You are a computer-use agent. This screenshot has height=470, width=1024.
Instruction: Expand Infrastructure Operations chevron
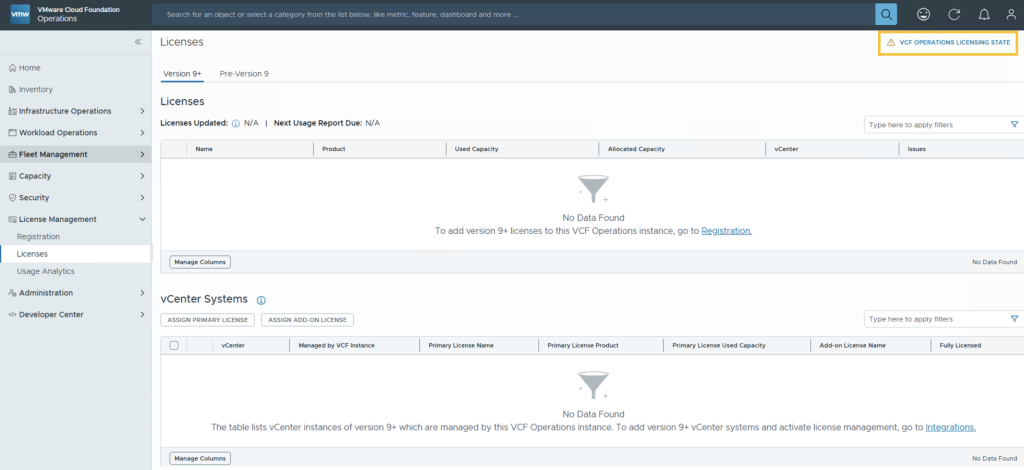pos(142,111)
